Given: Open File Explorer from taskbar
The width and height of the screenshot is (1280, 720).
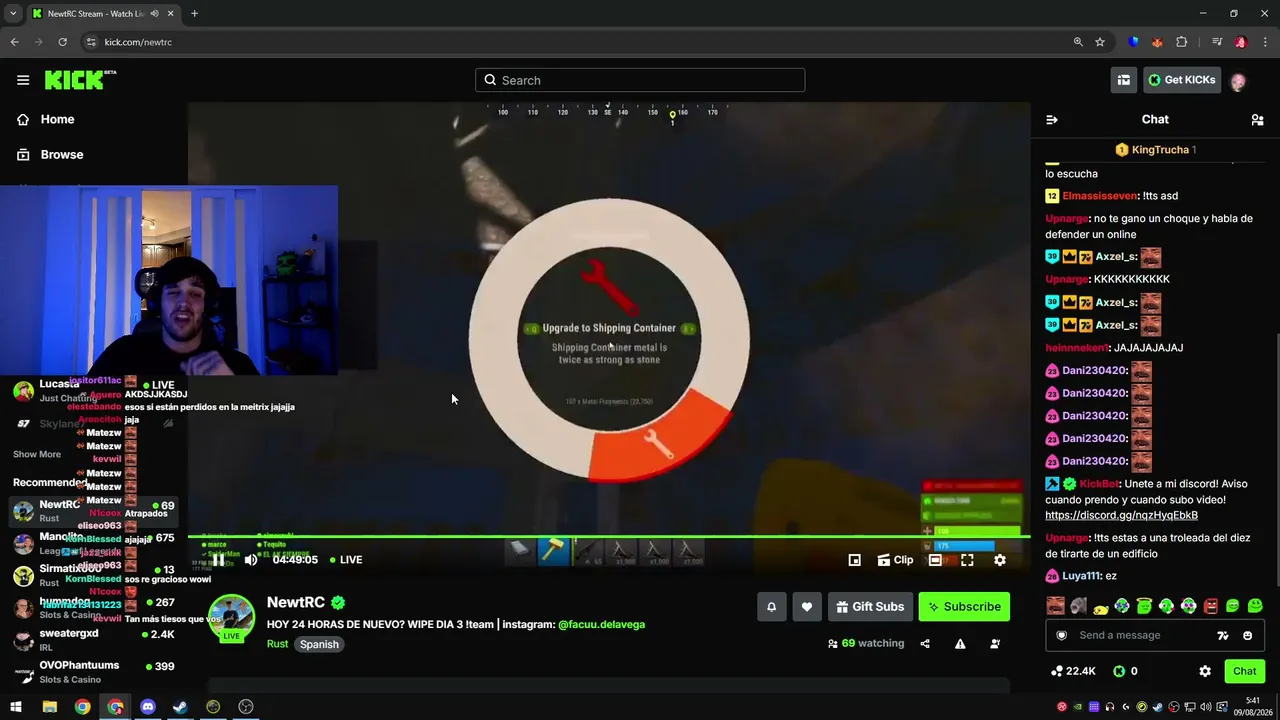Looking at the screenshot, I should coord(49,707).
